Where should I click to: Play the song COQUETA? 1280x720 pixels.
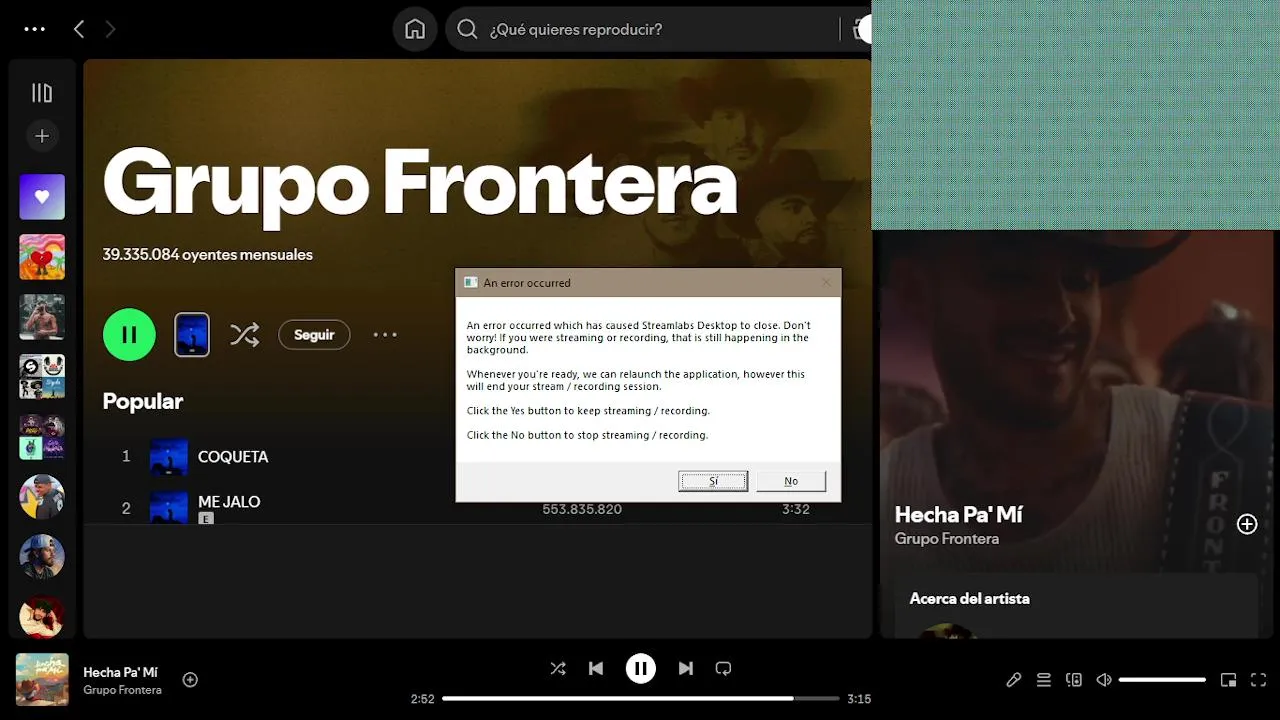tap(233, 456)
